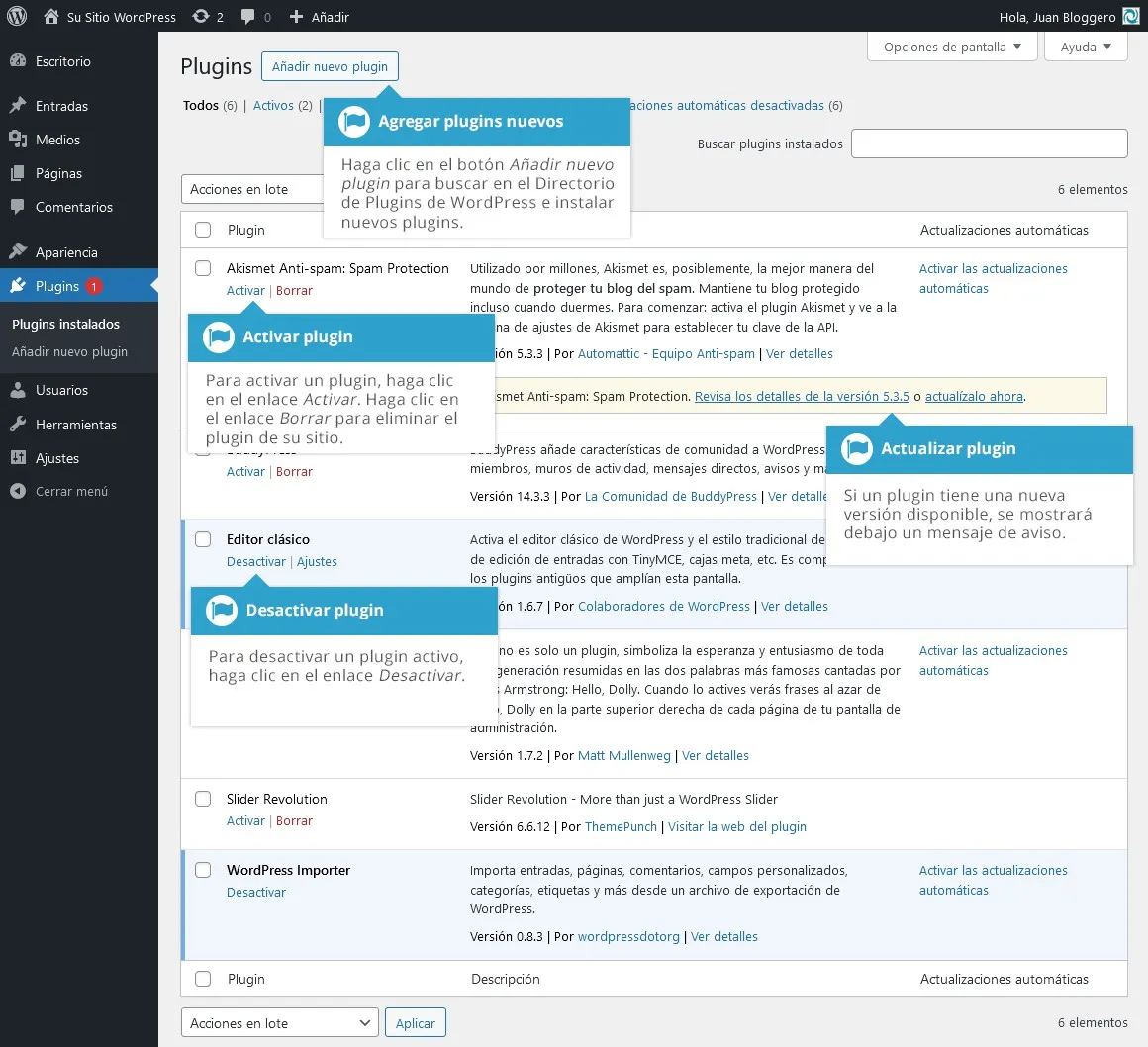Toggle the select-all checkbox in table footer

pyautogui.click(x=203, y=979)
